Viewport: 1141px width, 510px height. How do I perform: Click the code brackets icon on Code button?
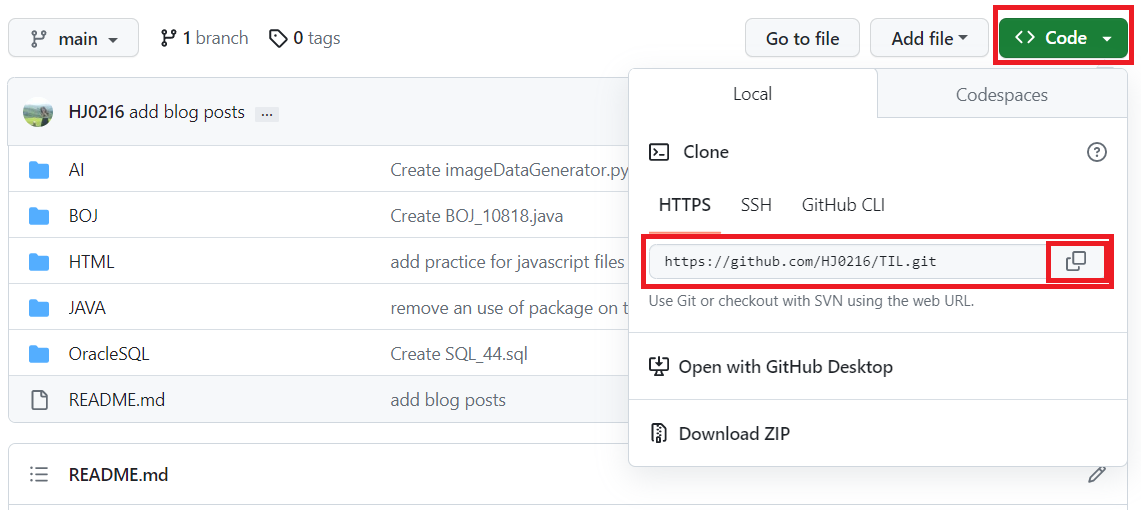click(x=1025, y=38)
